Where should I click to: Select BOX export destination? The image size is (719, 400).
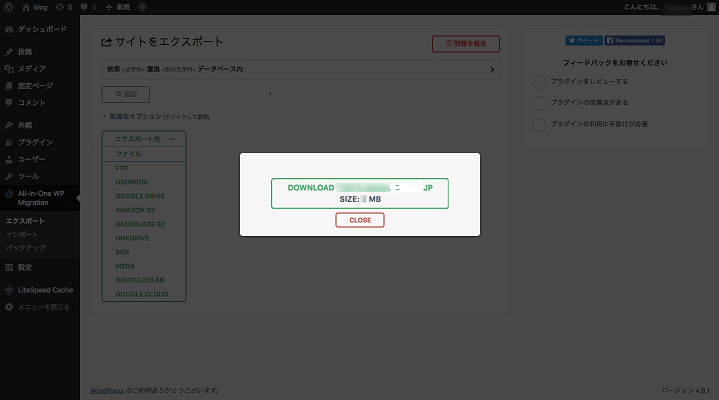[x=122, y=252]
